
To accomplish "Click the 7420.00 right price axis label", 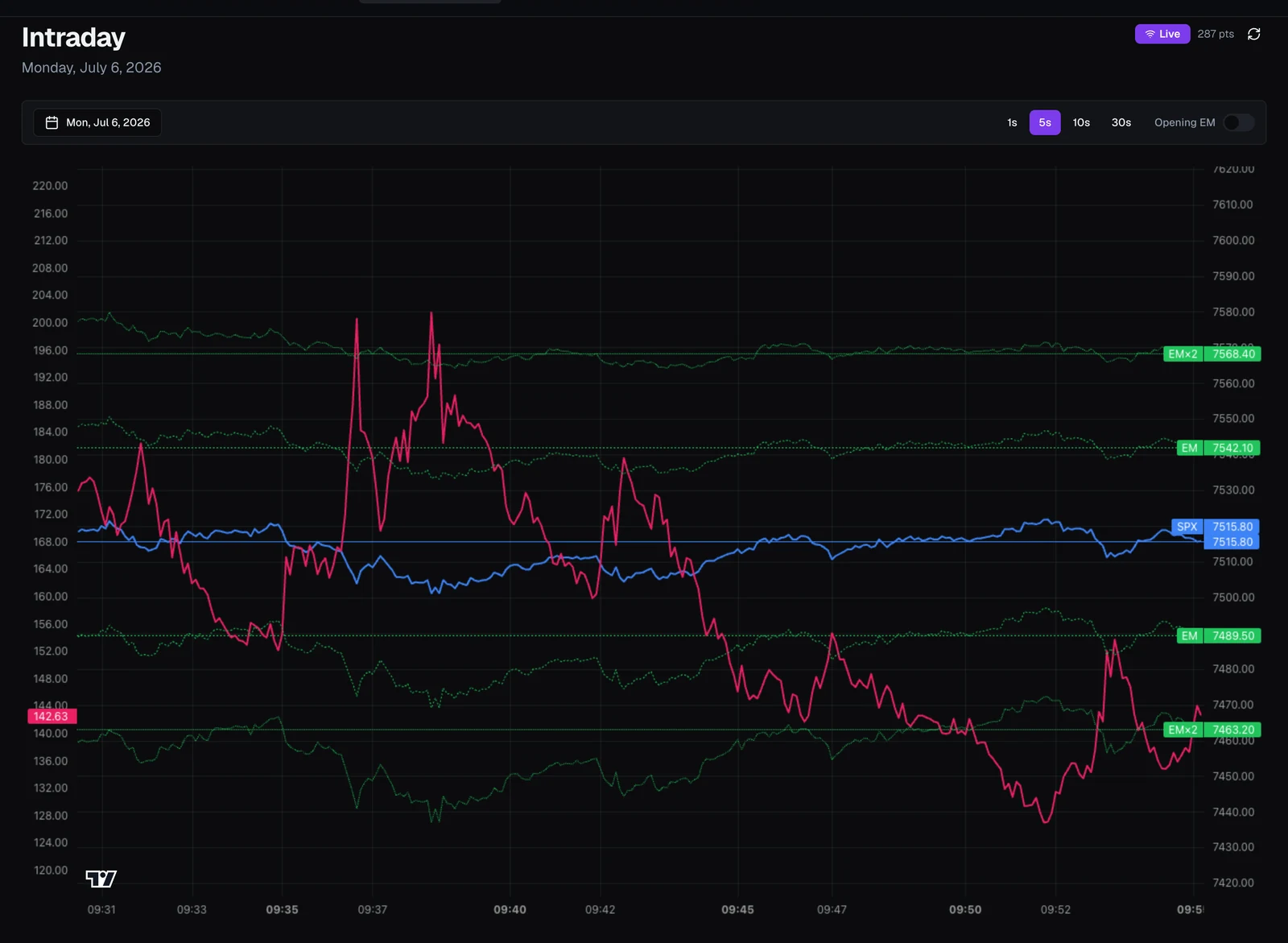I will click(x=1233, y=883).
